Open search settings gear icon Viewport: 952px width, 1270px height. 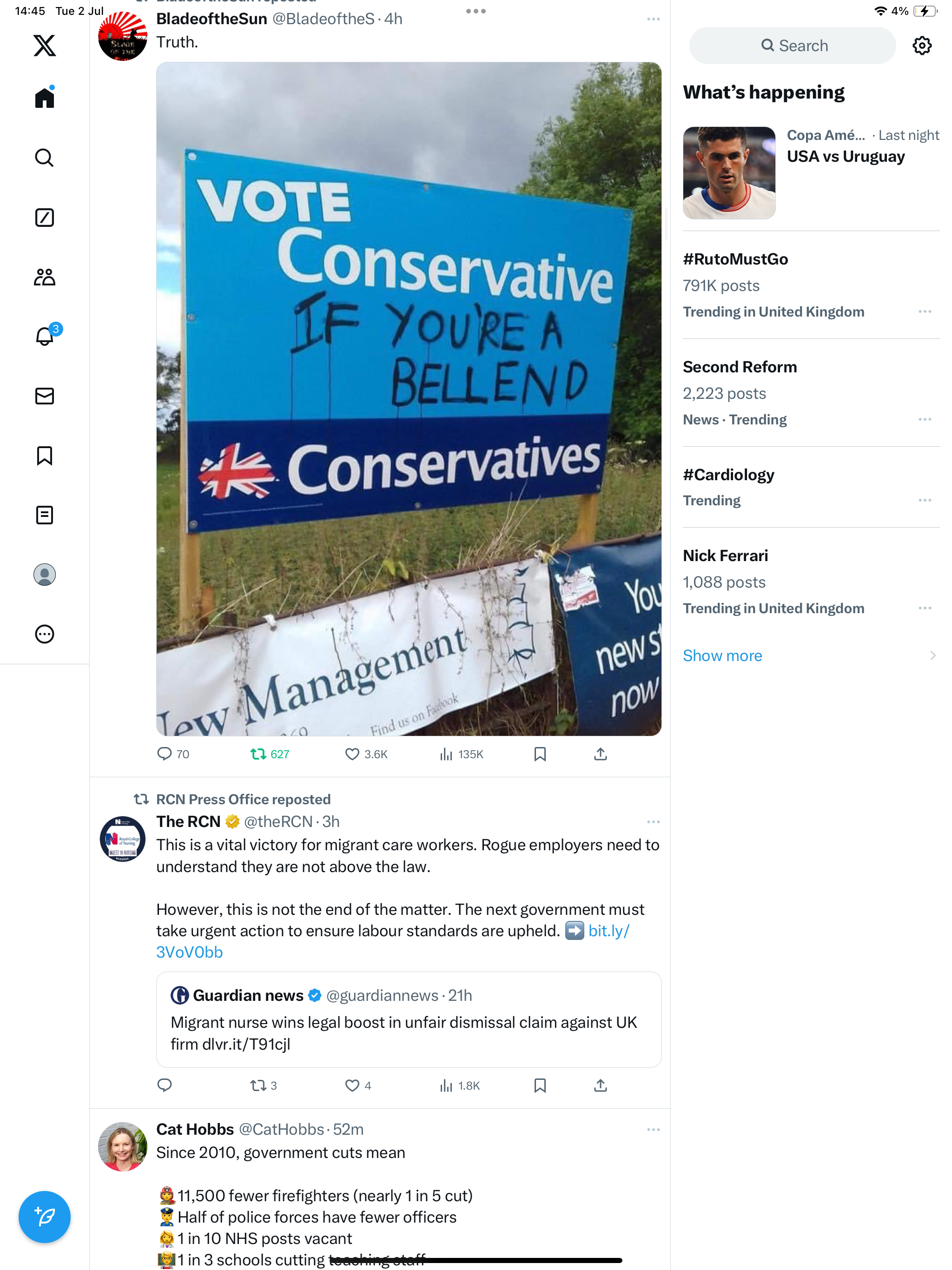(x=922, y=46)
